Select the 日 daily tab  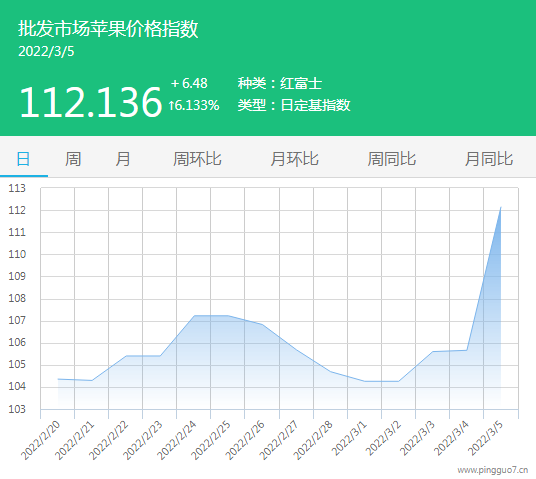point(23,159)
